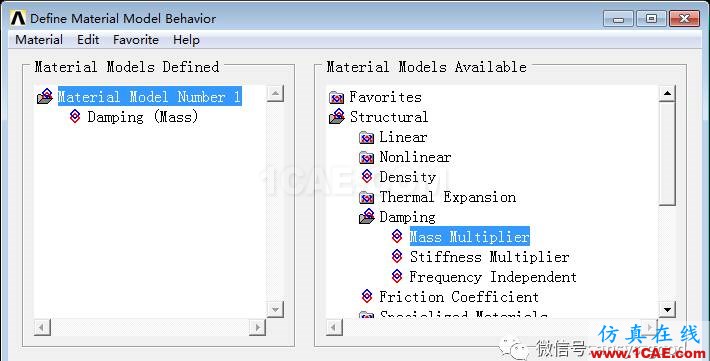Select the defined Damping (Mass) entry
Screen dimensions: 710x361
[x=143, y=117]
